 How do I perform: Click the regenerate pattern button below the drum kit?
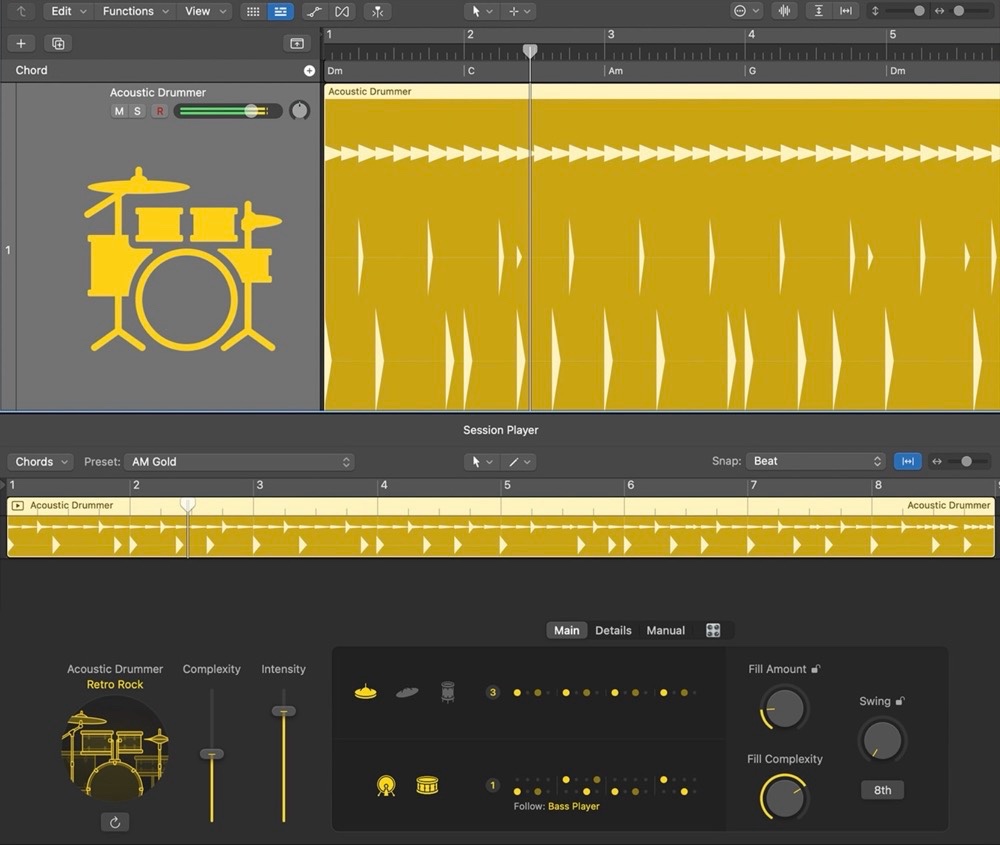(x=115, y=822)
